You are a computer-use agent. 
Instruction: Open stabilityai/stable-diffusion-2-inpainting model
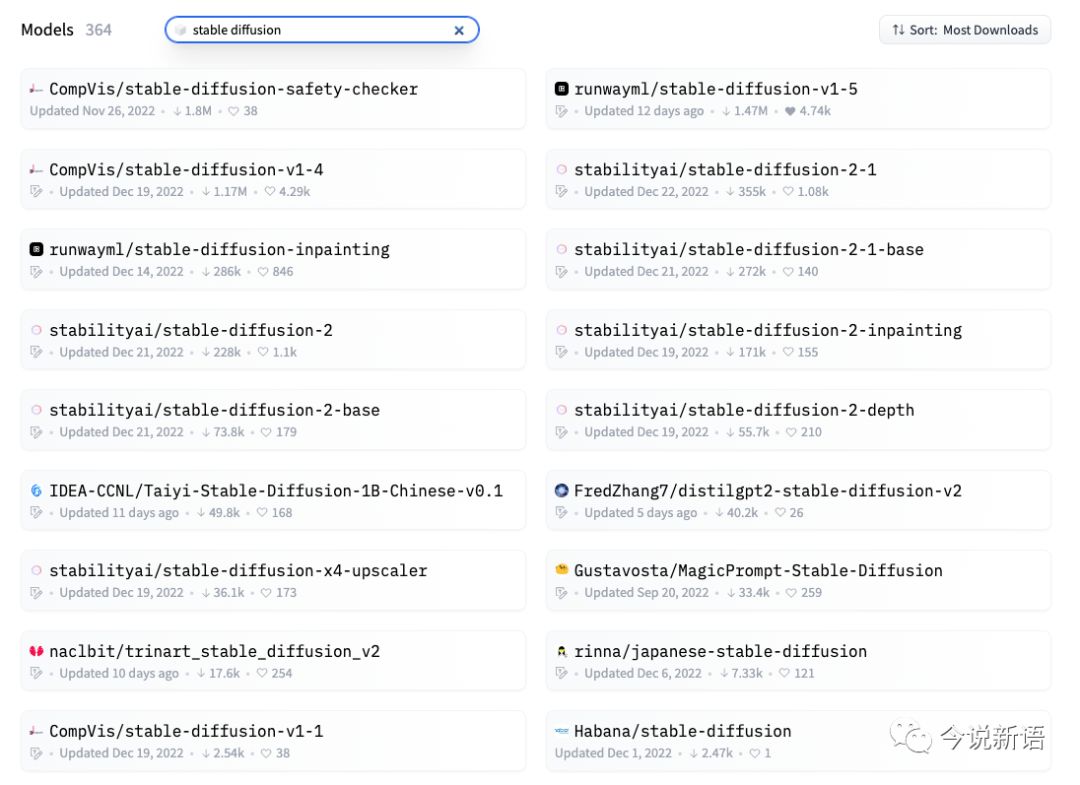coord(768,330)
